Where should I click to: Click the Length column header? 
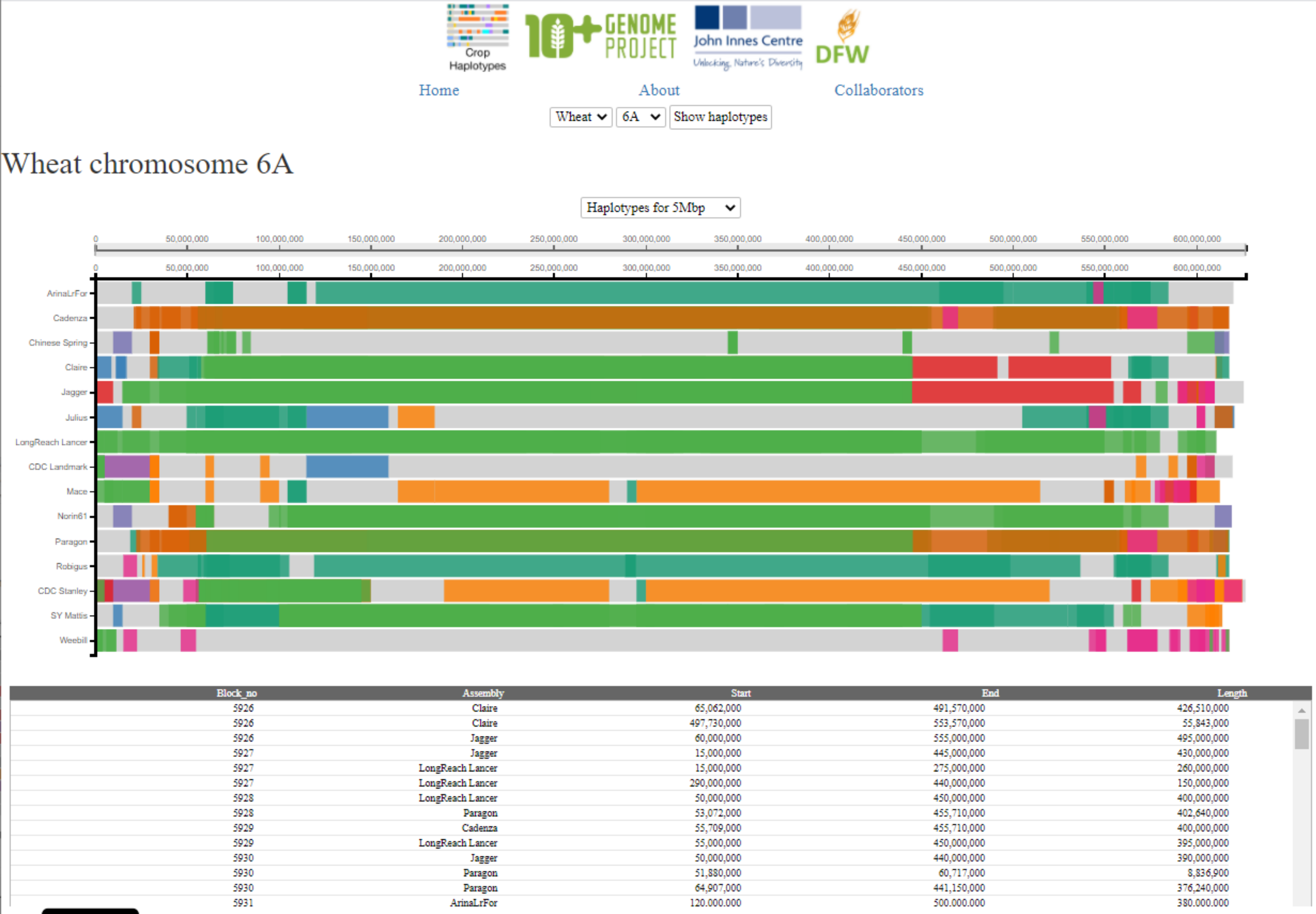click(x=1231, y=693)
